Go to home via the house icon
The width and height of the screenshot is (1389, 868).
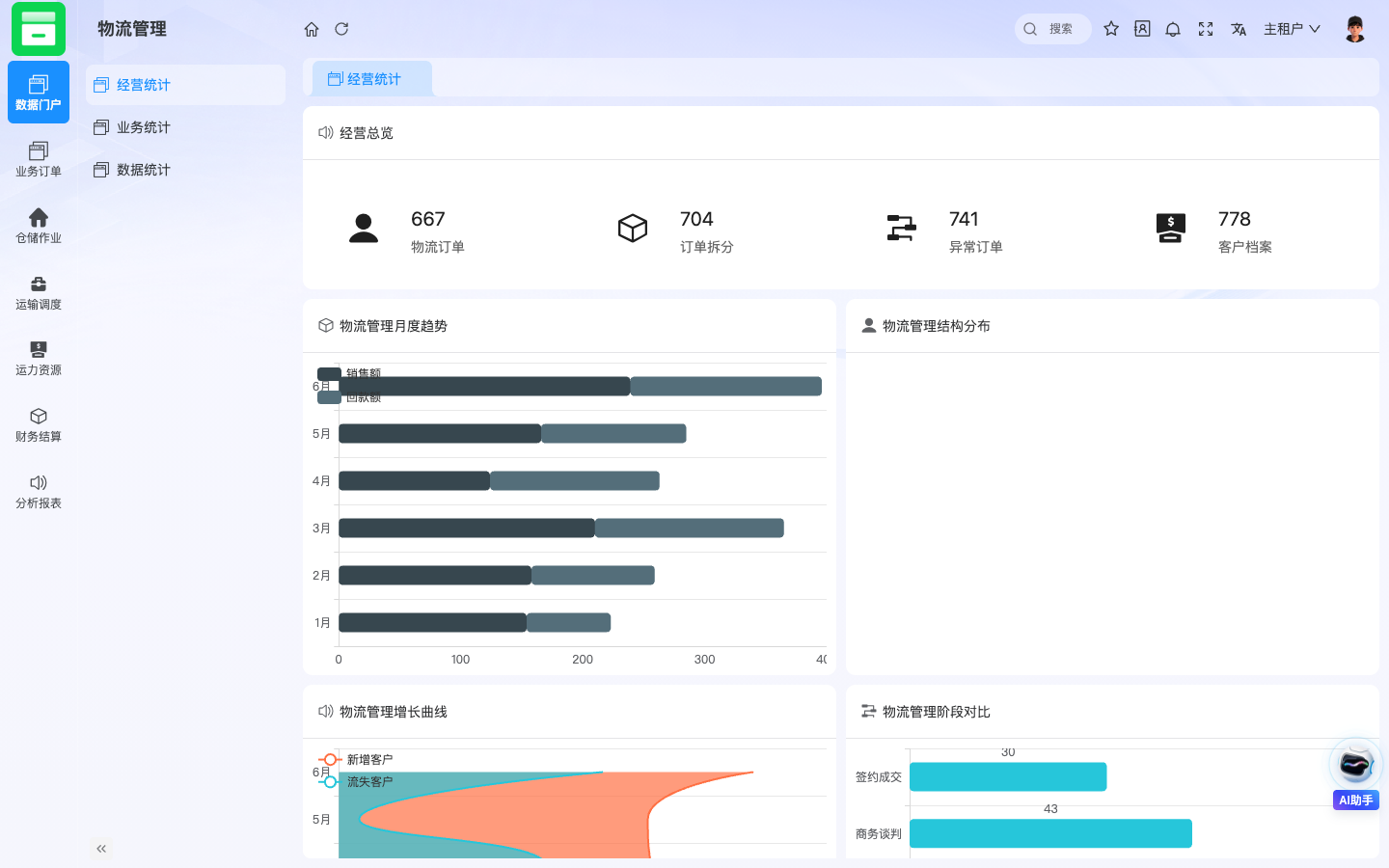[x=312, y=29]
